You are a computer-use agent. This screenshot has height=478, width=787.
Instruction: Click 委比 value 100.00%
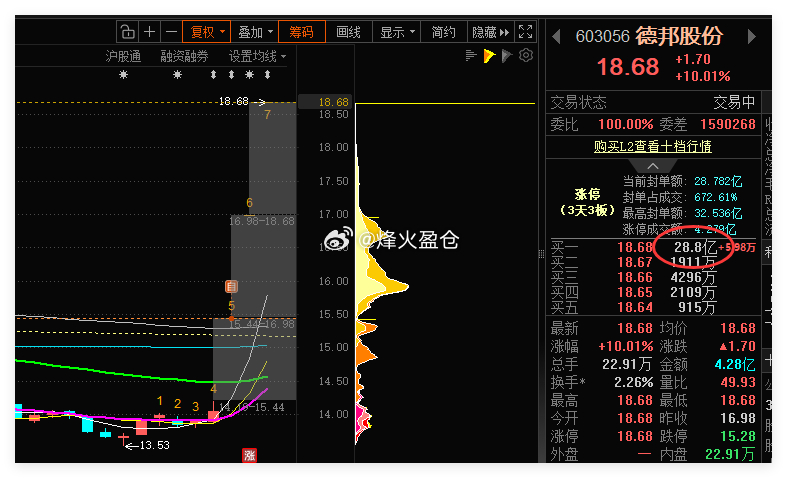point(625,125)
